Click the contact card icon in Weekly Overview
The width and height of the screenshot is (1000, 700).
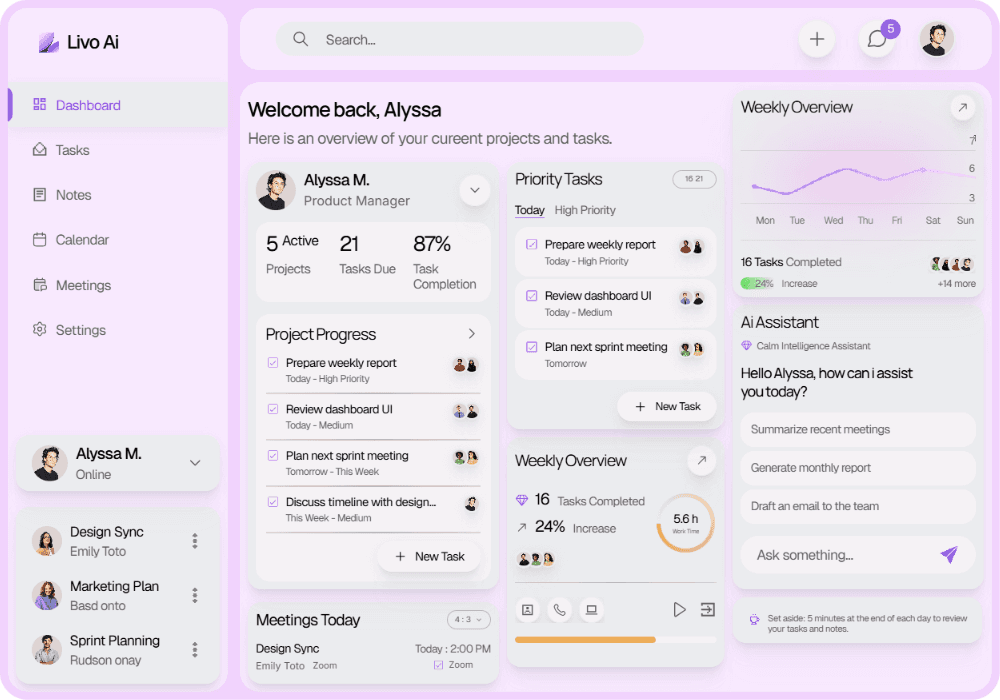tap(527, 610)
